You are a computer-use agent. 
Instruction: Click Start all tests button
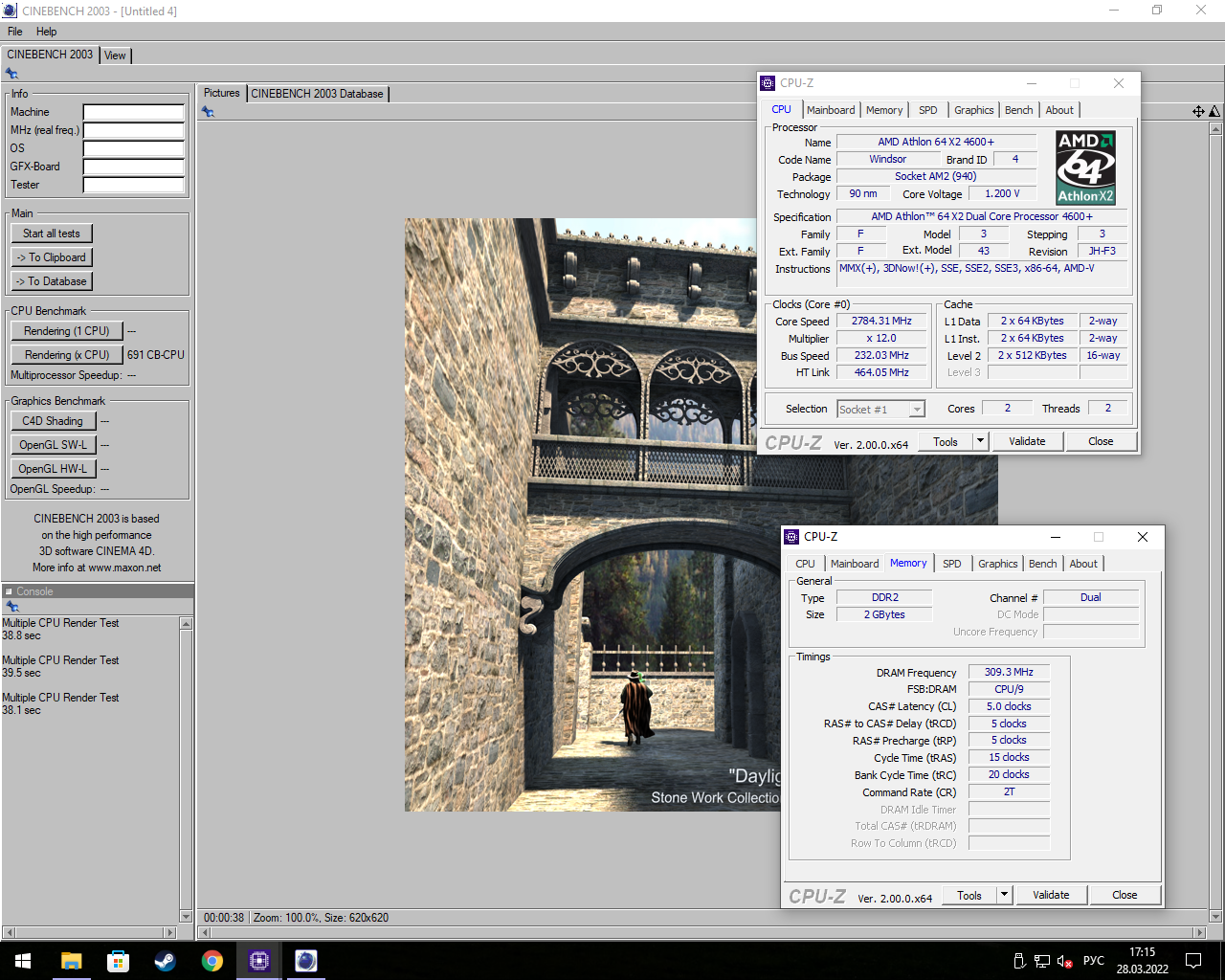point(52,234)
